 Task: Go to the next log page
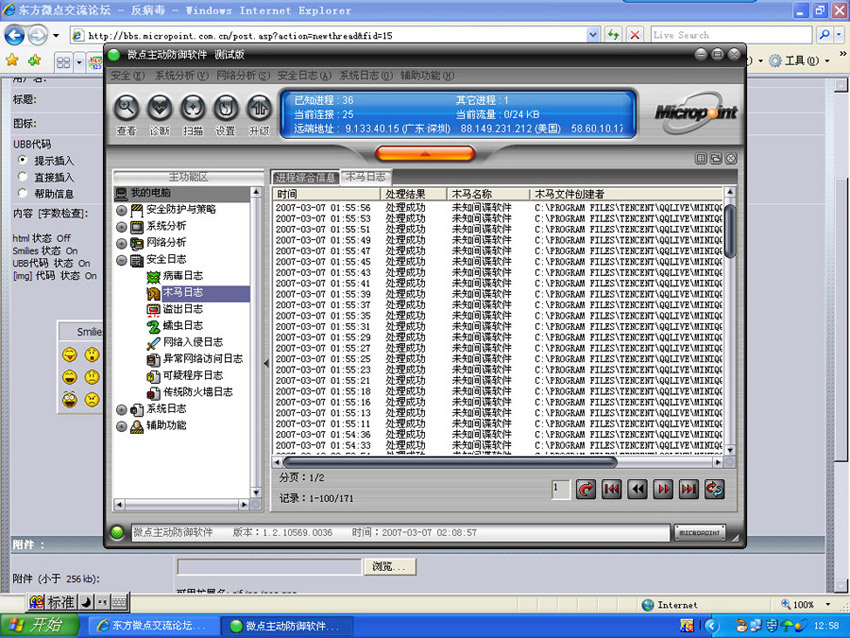coord(664,489)
